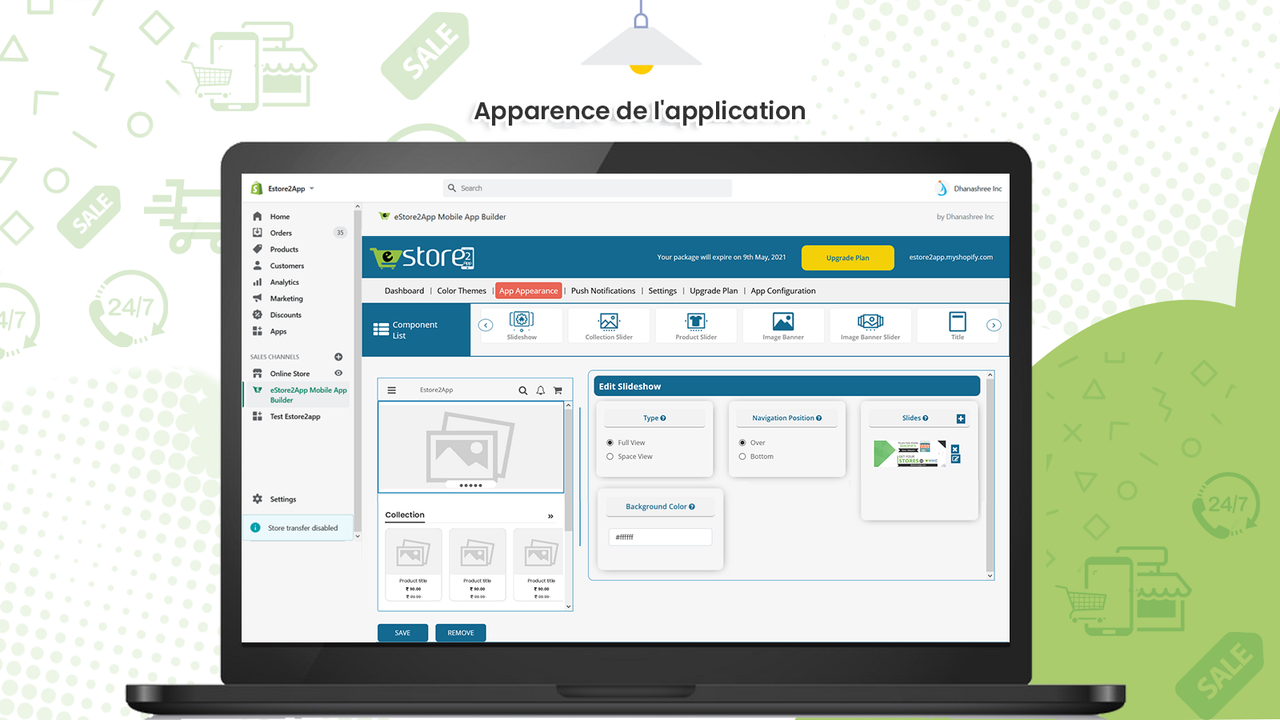
Task: Click the edit panel scrollbar down arrow
Action: click(990, 575)
